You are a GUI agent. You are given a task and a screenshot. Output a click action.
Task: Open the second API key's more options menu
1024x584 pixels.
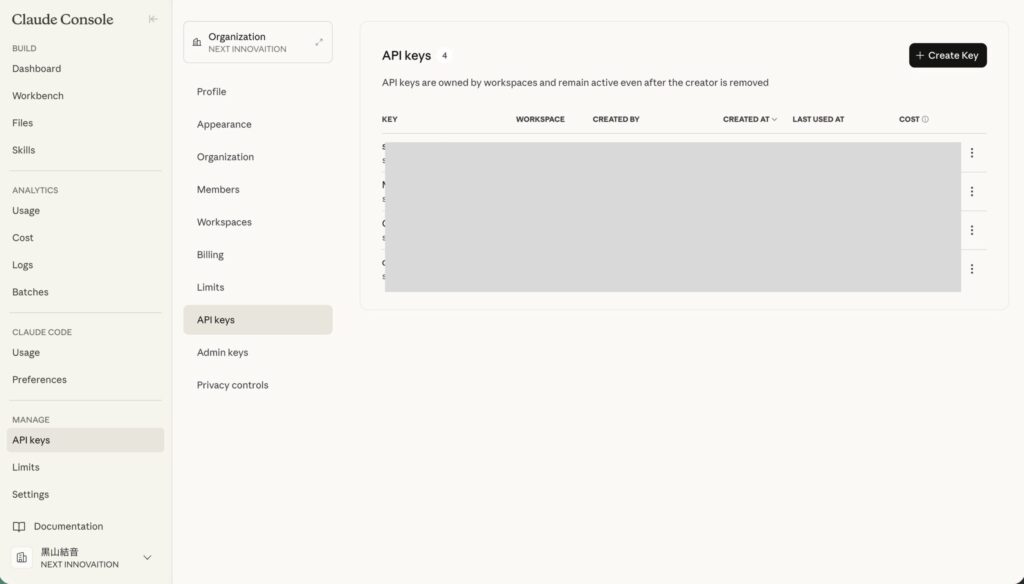coord(971,191)
